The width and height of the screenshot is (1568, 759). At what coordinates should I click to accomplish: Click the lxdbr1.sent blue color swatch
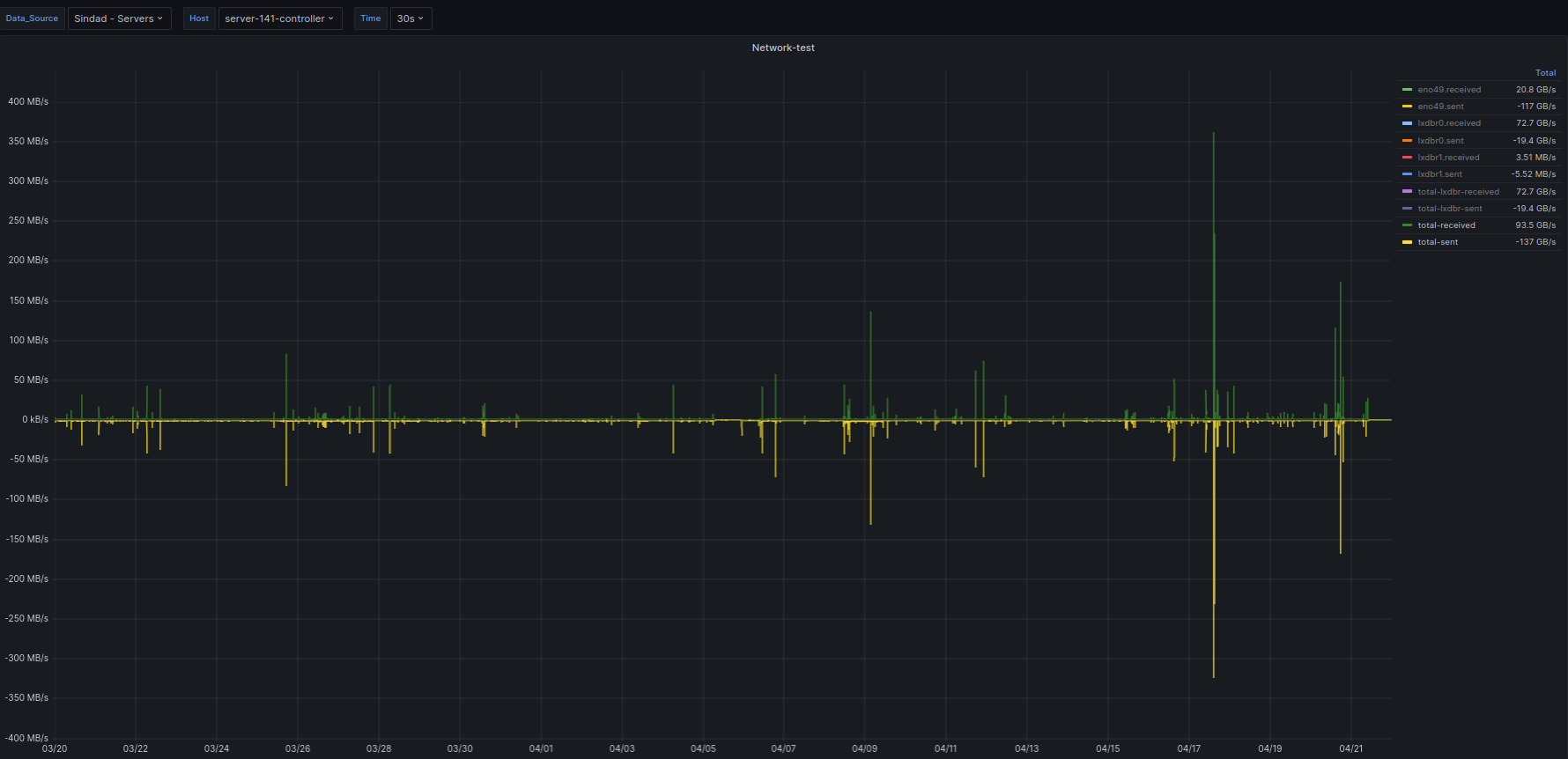(1407, 174)
